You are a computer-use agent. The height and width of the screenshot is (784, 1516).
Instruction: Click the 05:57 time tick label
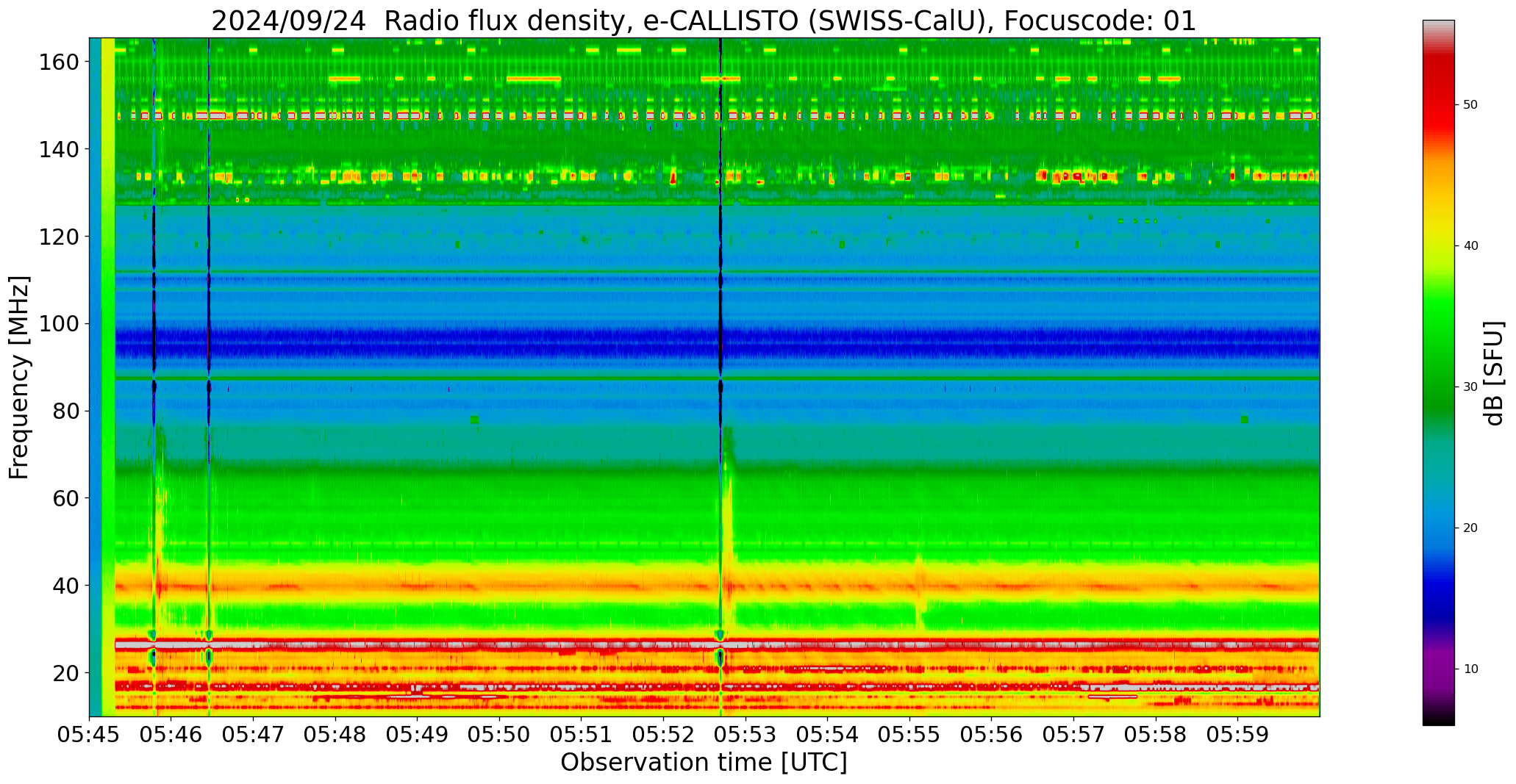[x=1073, y=734]
